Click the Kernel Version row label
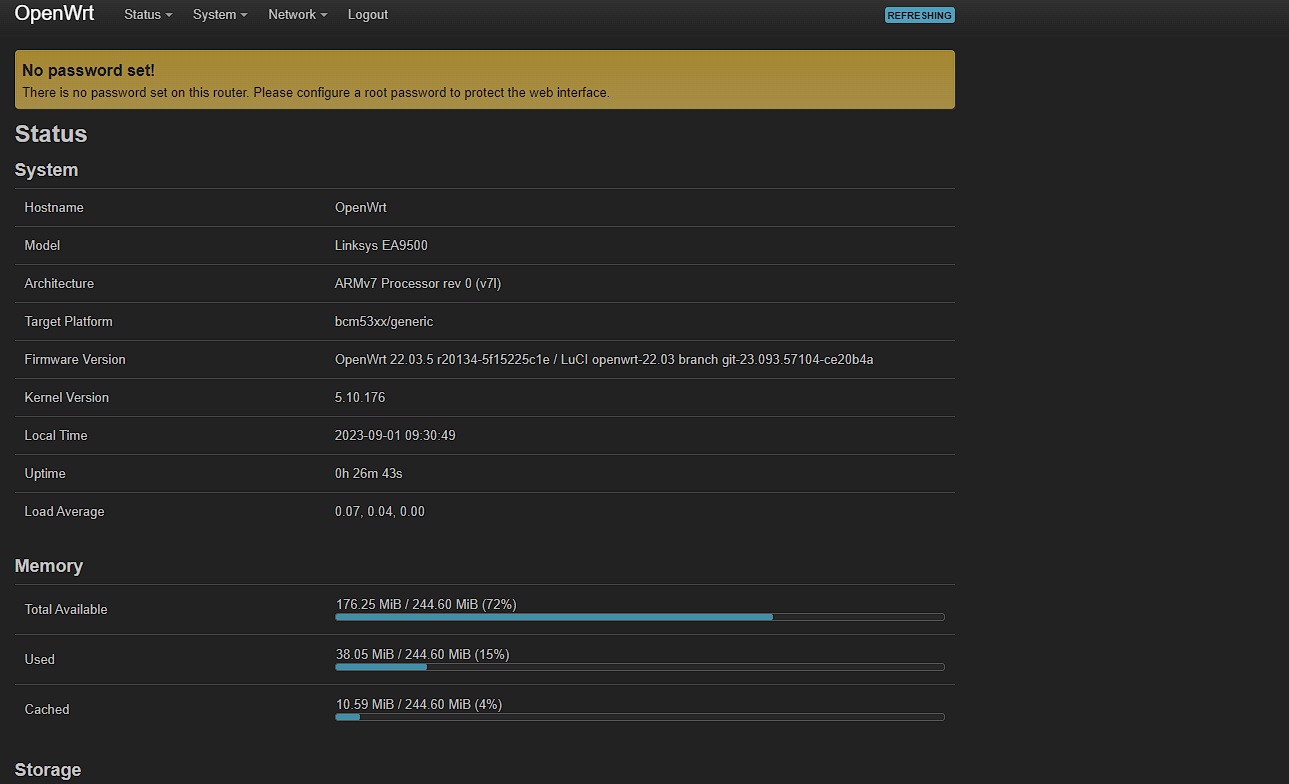This screenshot has width=1289, height=784. click(67, 398)
